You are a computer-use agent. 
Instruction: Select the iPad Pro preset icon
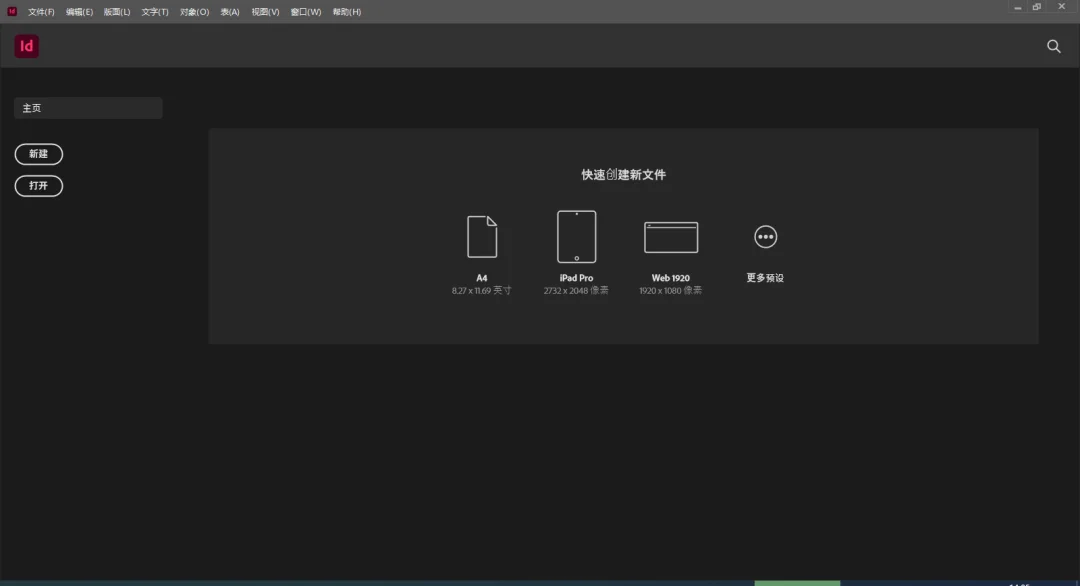pos(577,237)
